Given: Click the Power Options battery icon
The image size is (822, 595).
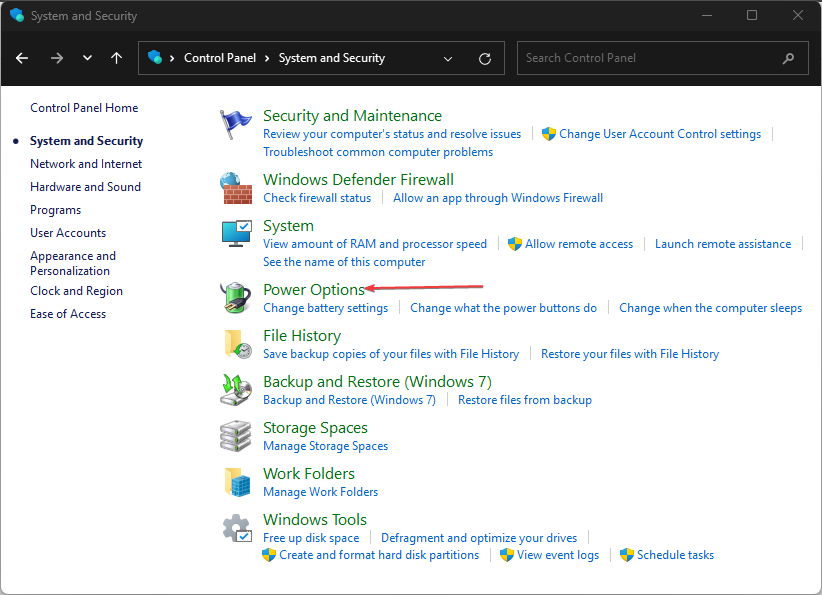Looking at the screenshot, I should pyautogui.click(x=235, y=298).
